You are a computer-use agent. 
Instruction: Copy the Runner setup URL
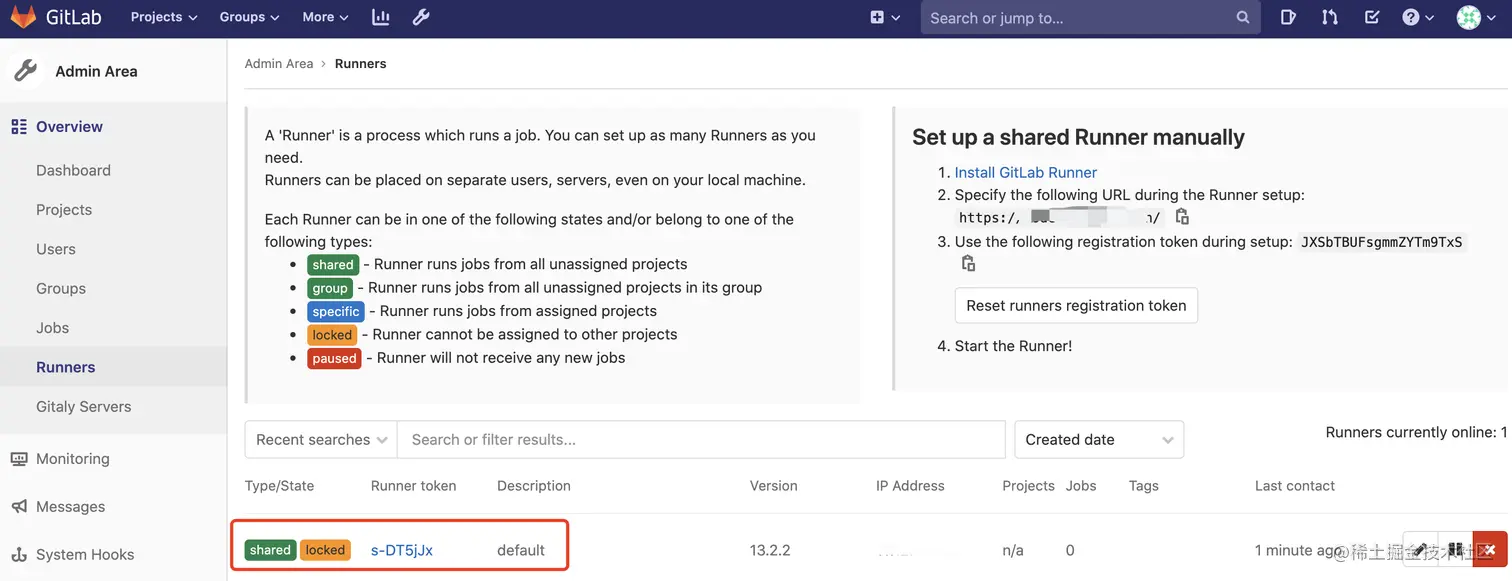tap(1182, 217)
